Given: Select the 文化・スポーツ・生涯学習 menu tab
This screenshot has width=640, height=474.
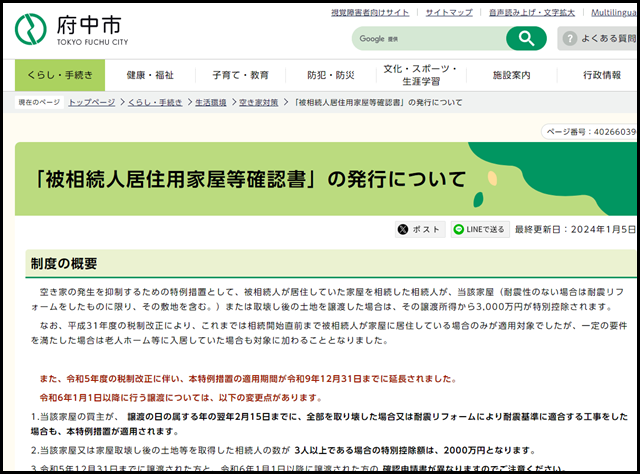Looking at the screenshot, I should coord(421,75).
